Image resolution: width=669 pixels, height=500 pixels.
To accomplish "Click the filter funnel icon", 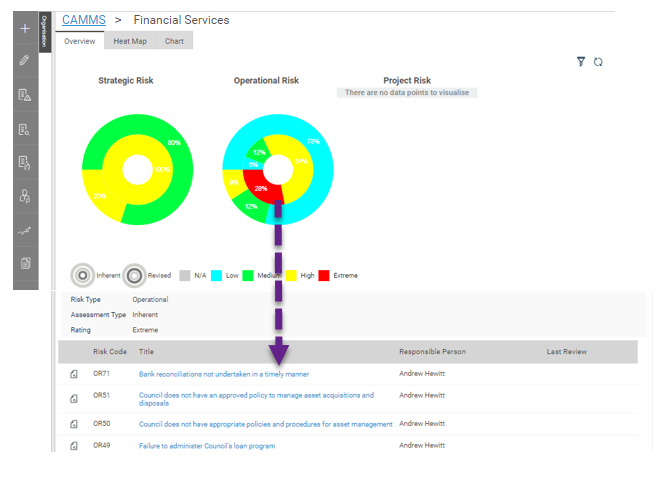I will click(x=581, y=62).
